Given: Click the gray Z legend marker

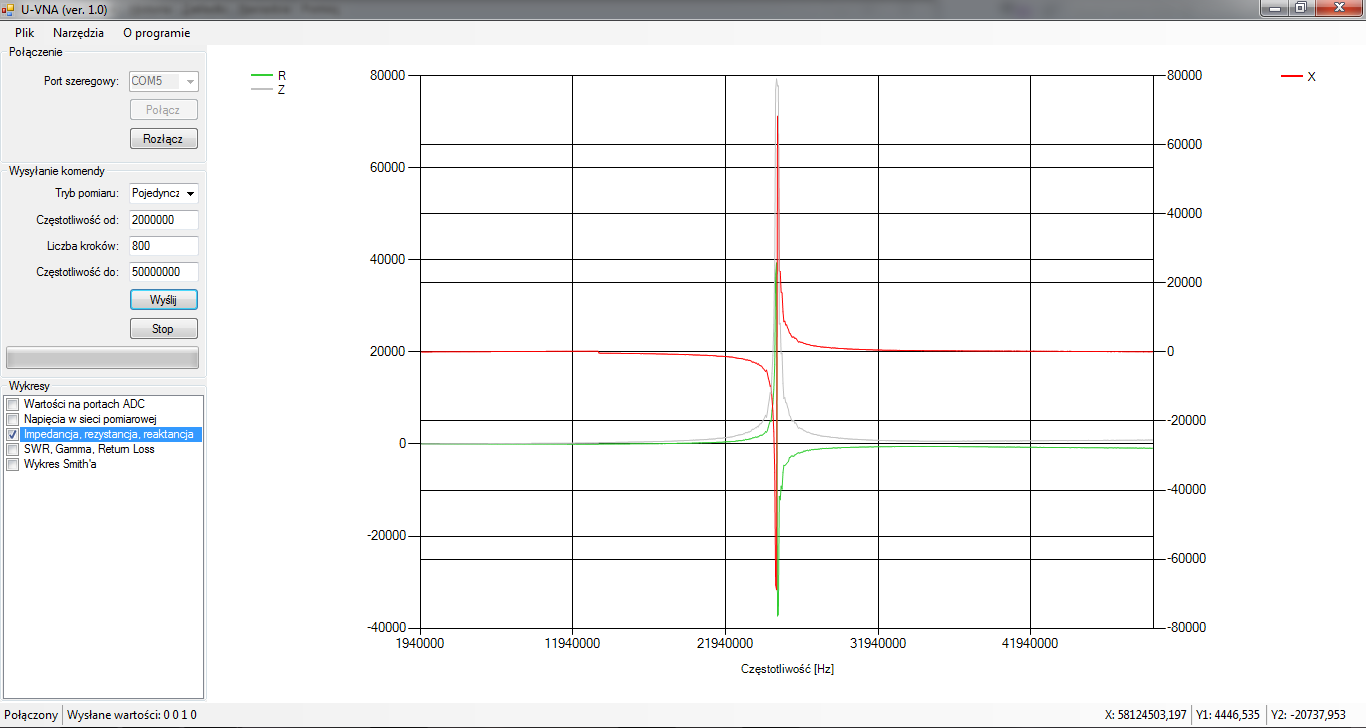Looking at the screenshot, I should pyautogui.click(x=261, y=89).
